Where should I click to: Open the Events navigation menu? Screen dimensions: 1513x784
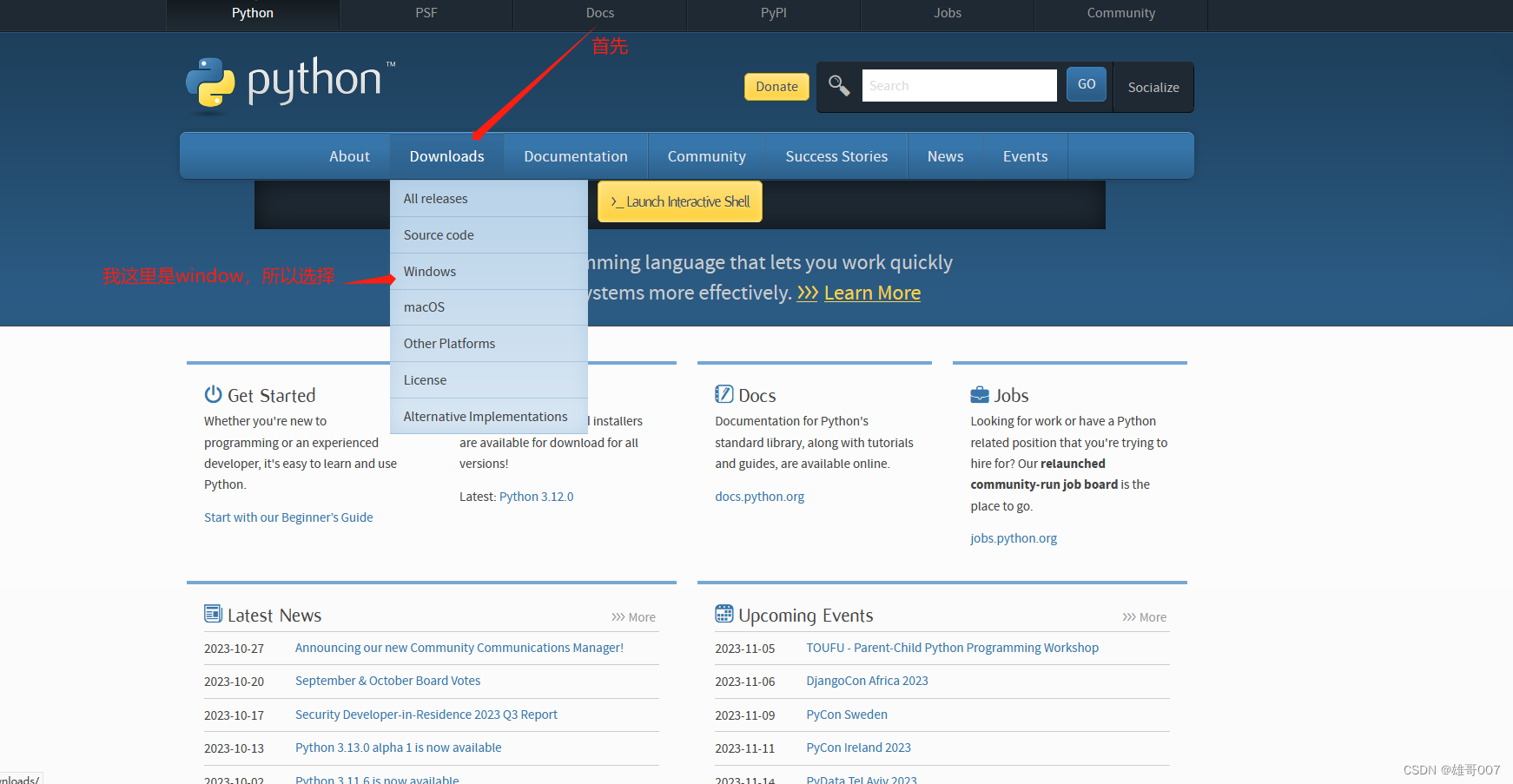pyautogui.click(x=1025, y=156)
